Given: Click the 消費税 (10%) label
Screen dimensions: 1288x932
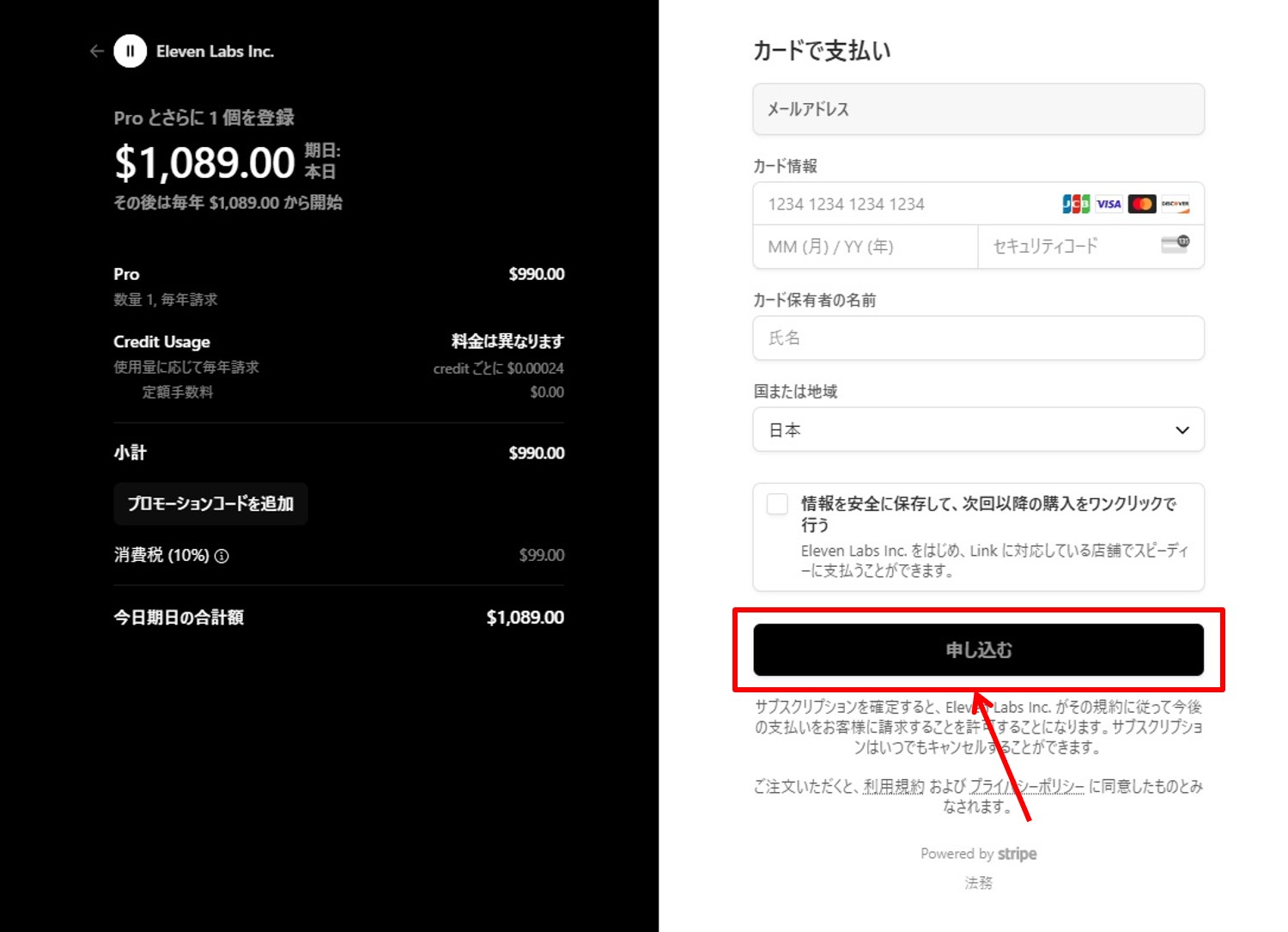Looking at the screenshot, I should point(161,555).
